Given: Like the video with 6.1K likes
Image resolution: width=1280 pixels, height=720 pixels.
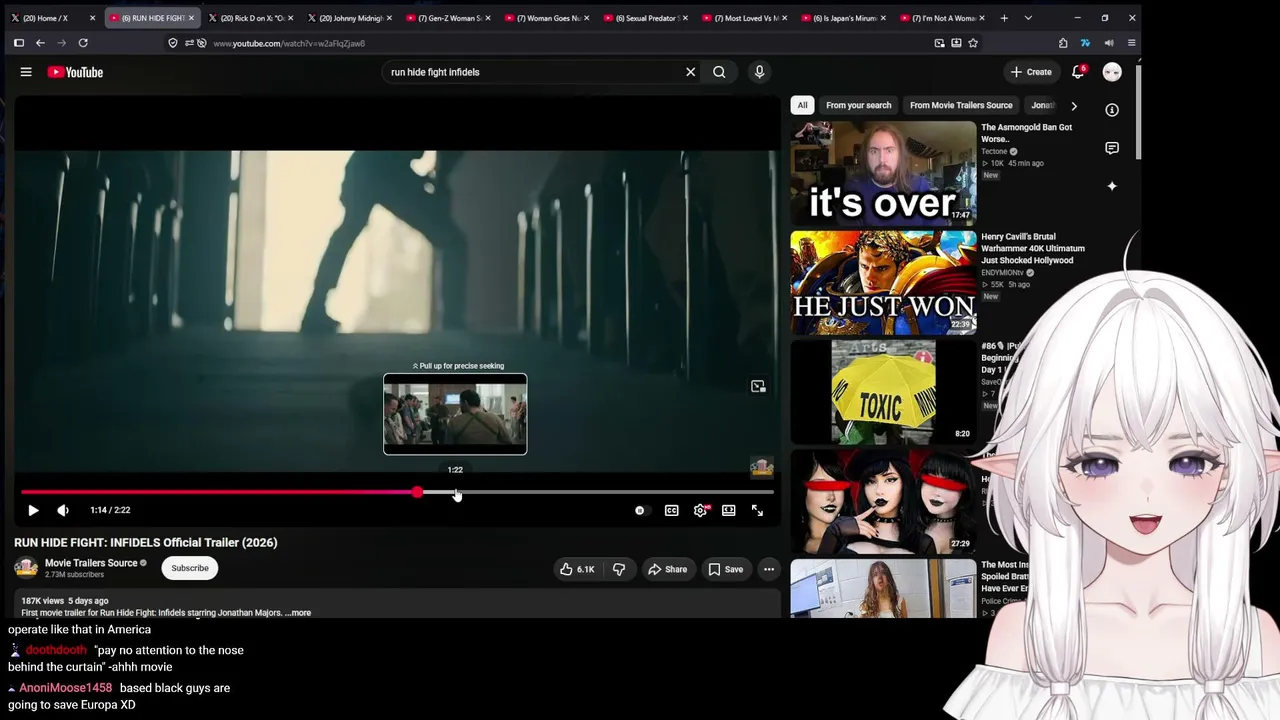Looking at the screenshot, I should pyautogui.click(x=577, y=569).
